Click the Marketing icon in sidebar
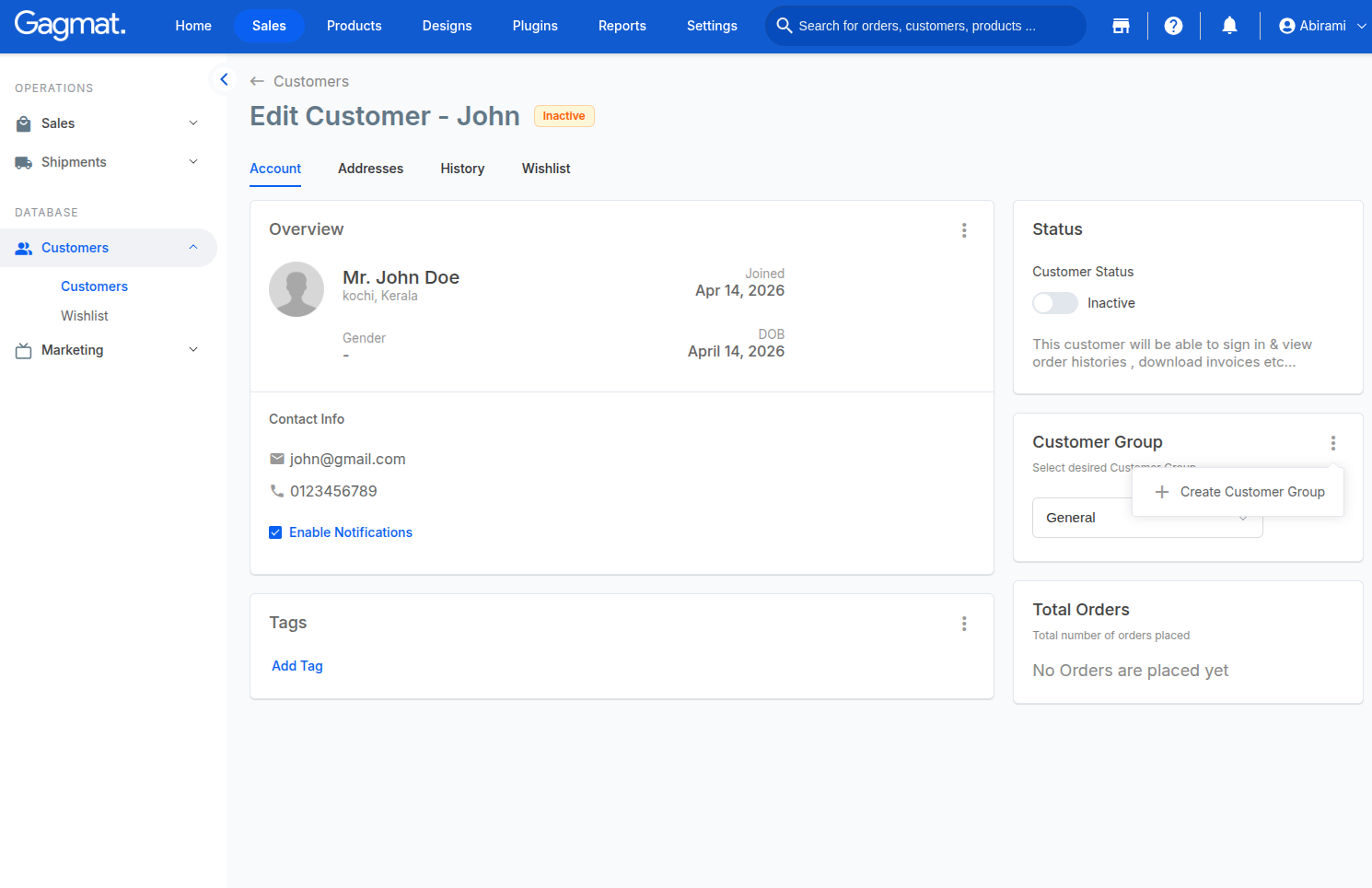Image resolution: width=1372 pixels, height=888 pixels. coord(24,350)
